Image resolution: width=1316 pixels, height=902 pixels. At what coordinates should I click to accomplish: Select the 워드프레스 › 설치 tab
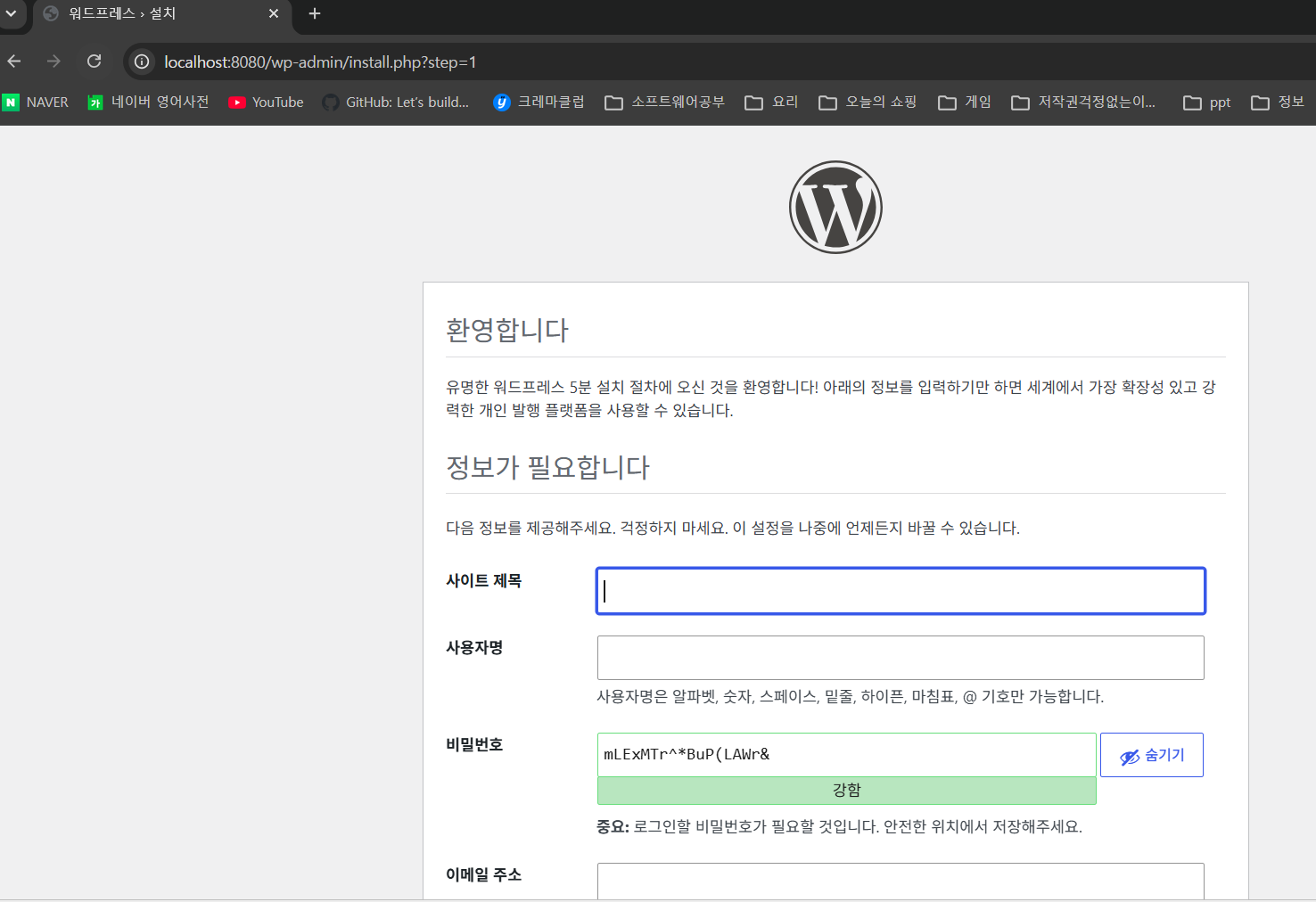point(160,14)
